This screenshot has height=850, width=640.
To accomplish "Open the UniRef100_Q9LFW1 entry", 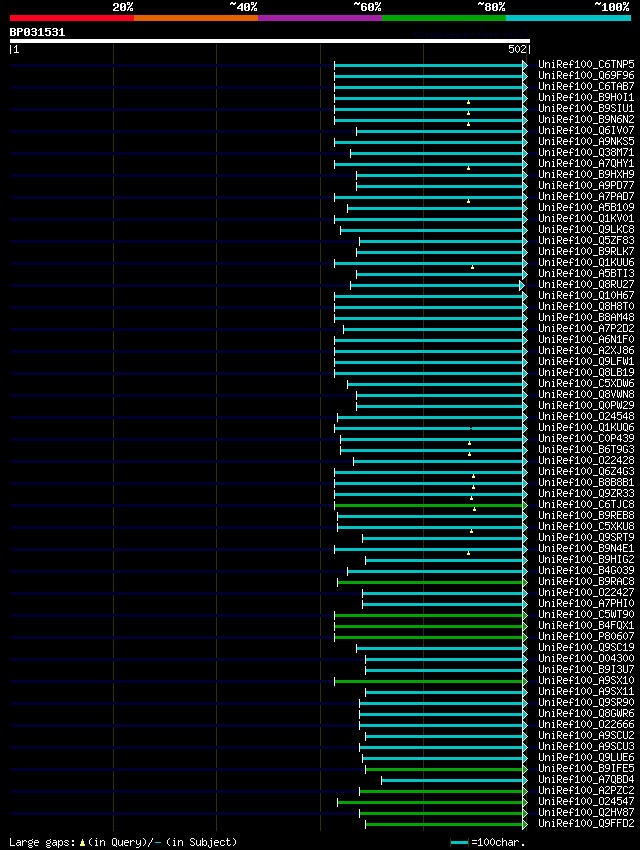I will pos(586,362).
